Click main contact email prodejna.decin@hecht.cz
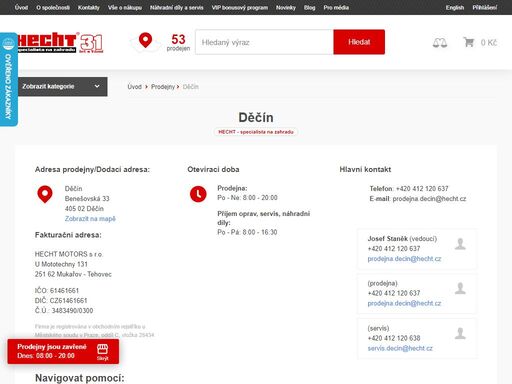The height and width of the screenshot is (384, 512). [429, 199]
